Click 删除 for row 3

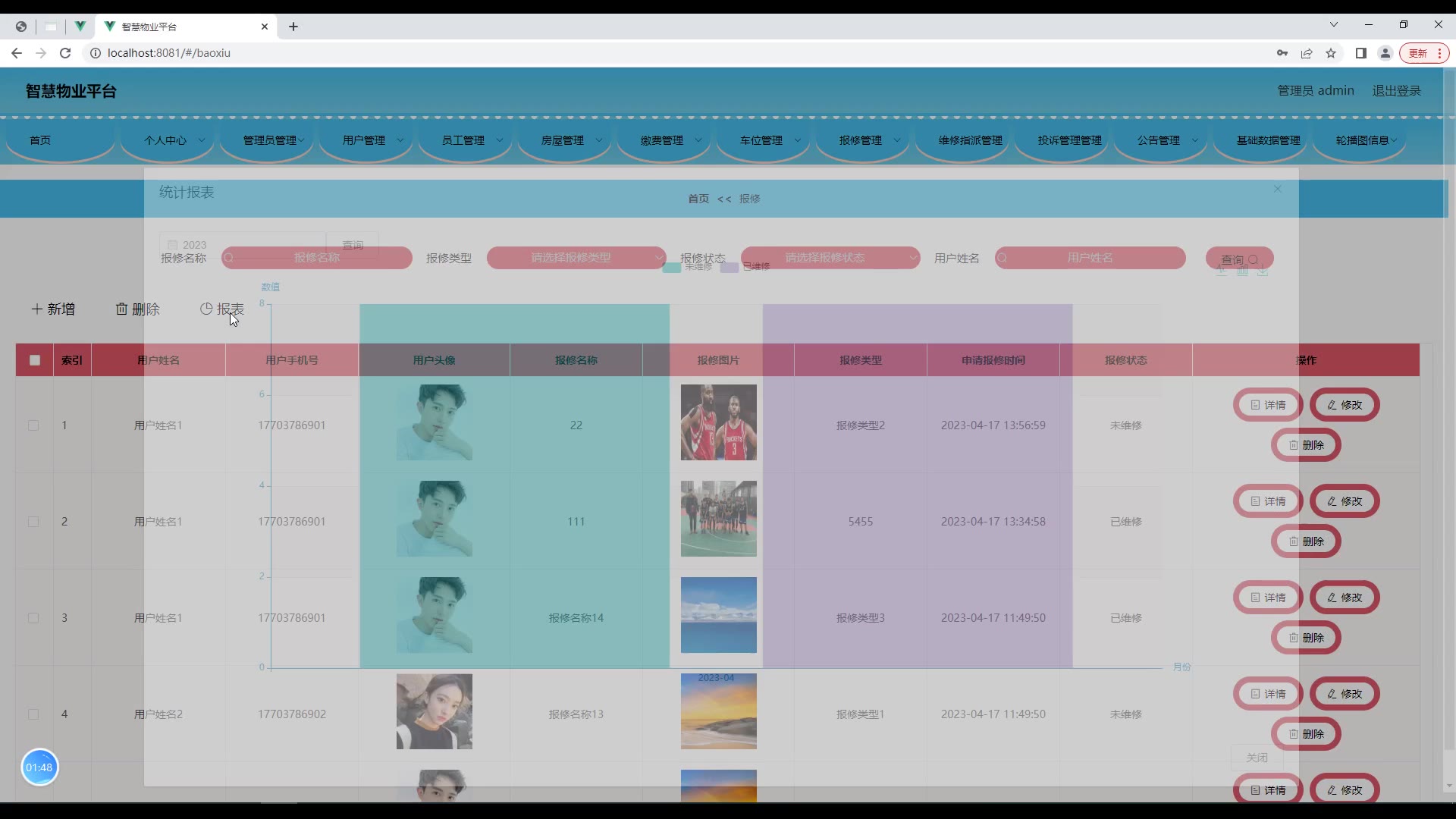click(x=1306, y=638)
